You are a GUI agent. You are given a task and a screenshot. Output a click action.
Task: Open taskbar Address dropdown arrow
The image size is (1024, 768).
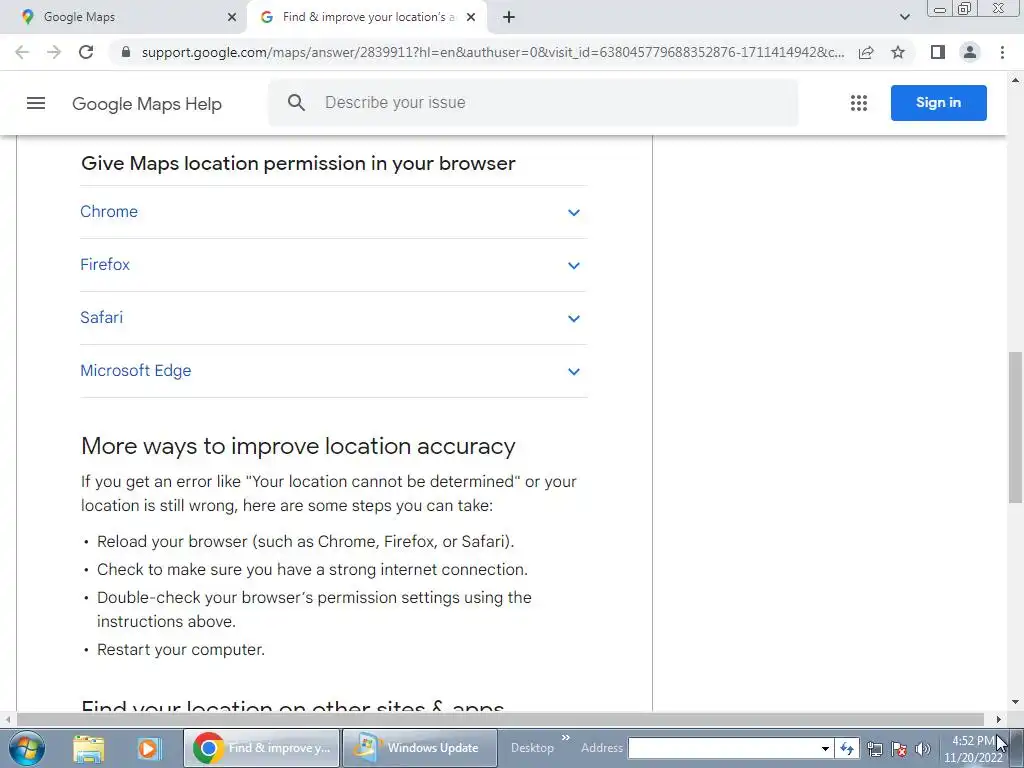pos(825,748)
